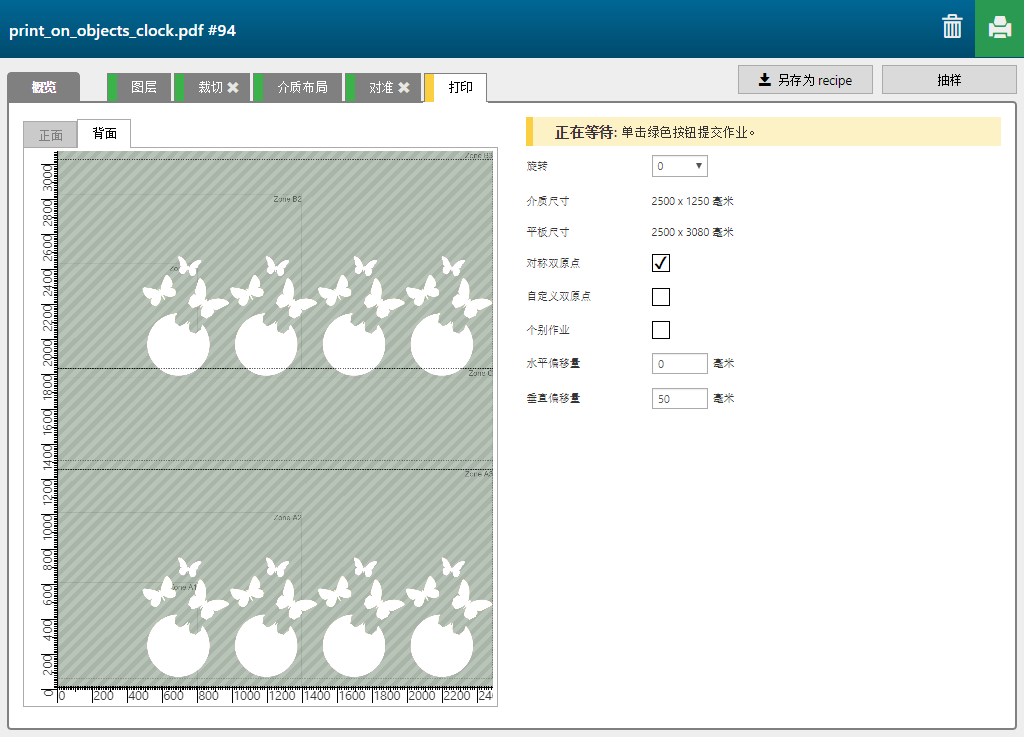This screenshot has height=737, width=1024.
Task: Click the job title print_on_objects_clock.pdf #94
Action: pyautogui.click(x=122, y=31)
